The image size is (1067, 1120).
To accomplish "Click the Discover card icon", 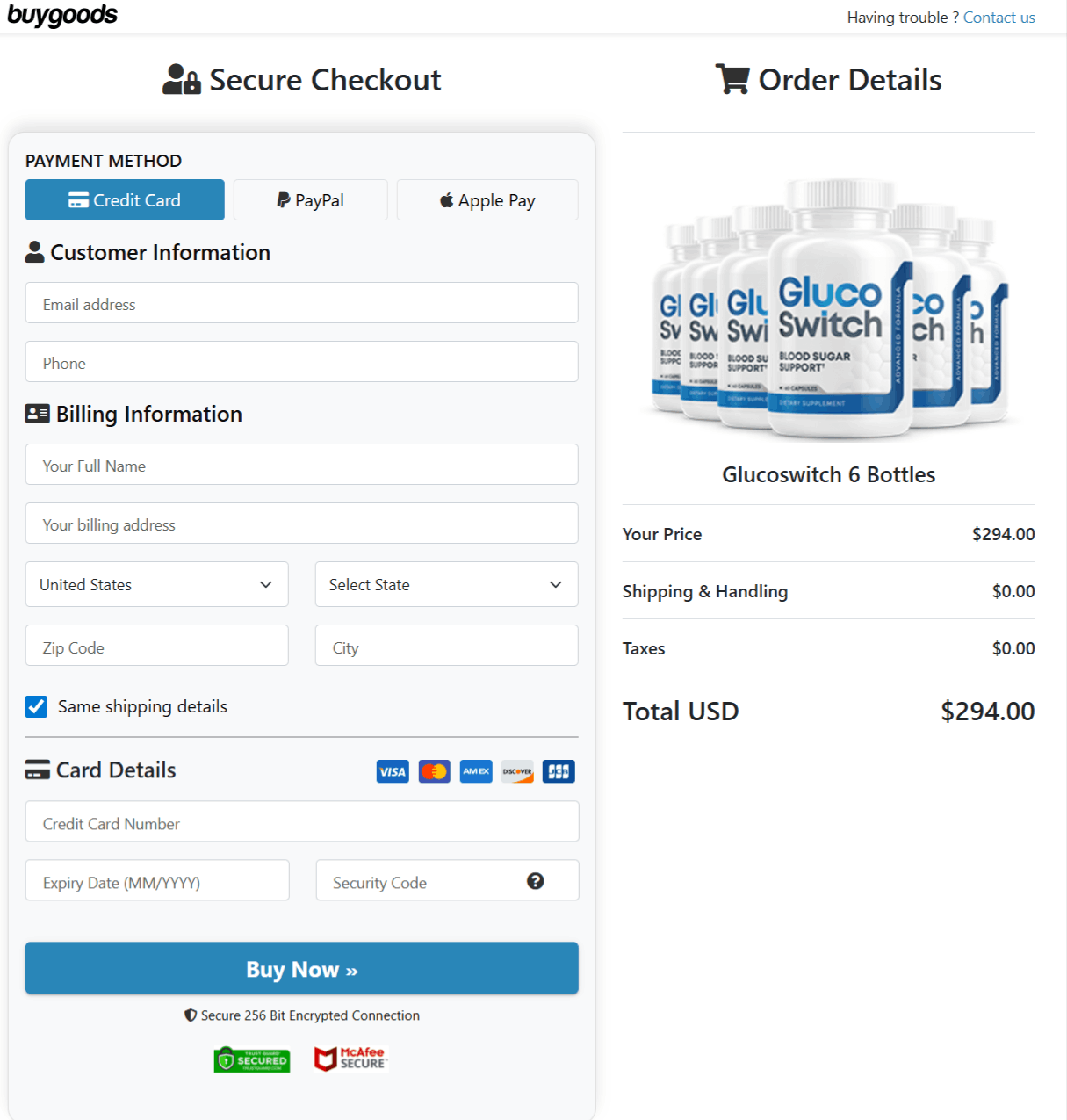I will [x=516, y=771].
